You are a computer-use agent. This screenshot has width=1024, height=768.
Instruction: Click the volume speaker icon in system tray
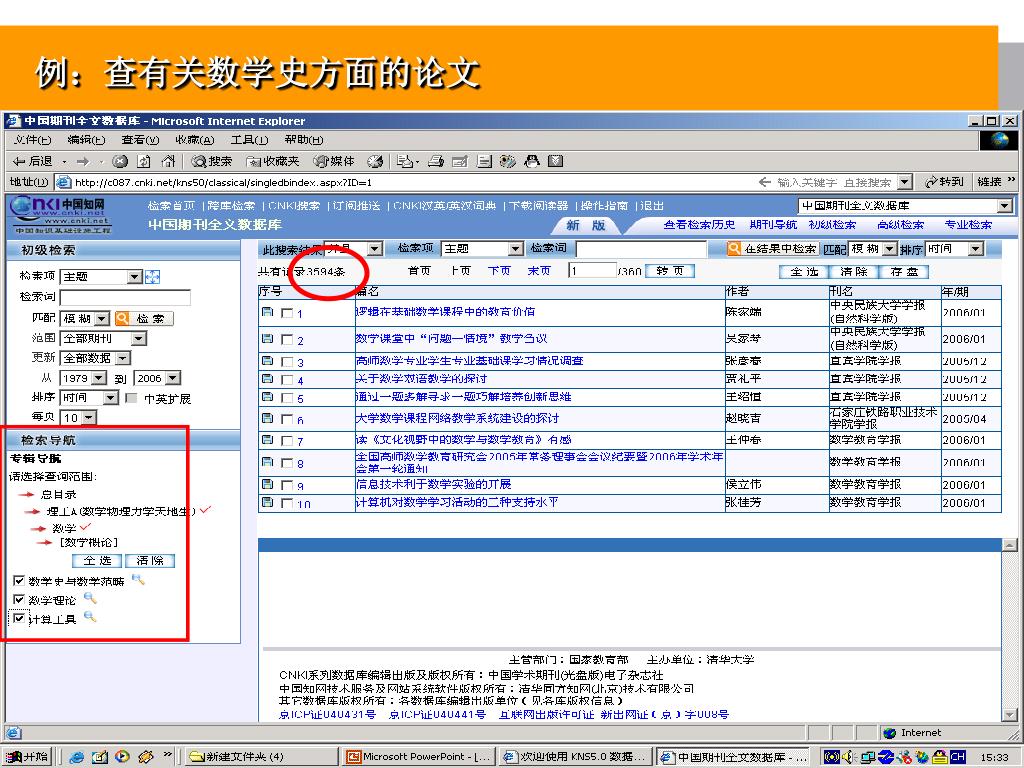pos(850,757)
